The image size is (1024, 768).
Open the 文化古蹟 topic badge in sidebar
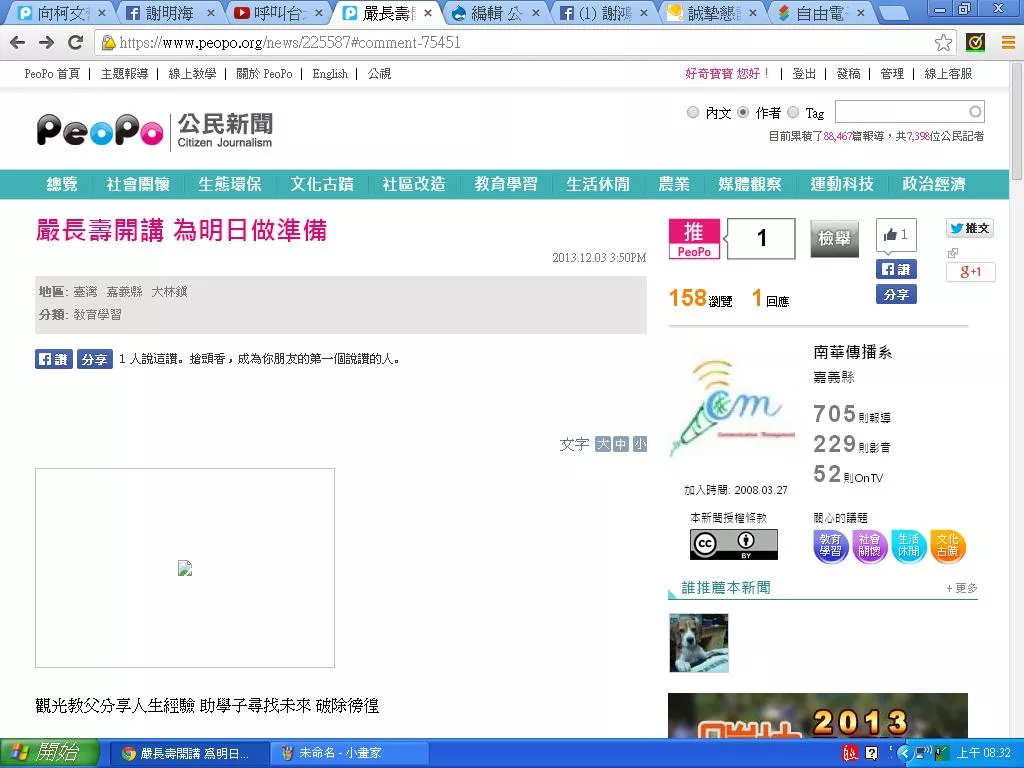(x=948, y=546)
